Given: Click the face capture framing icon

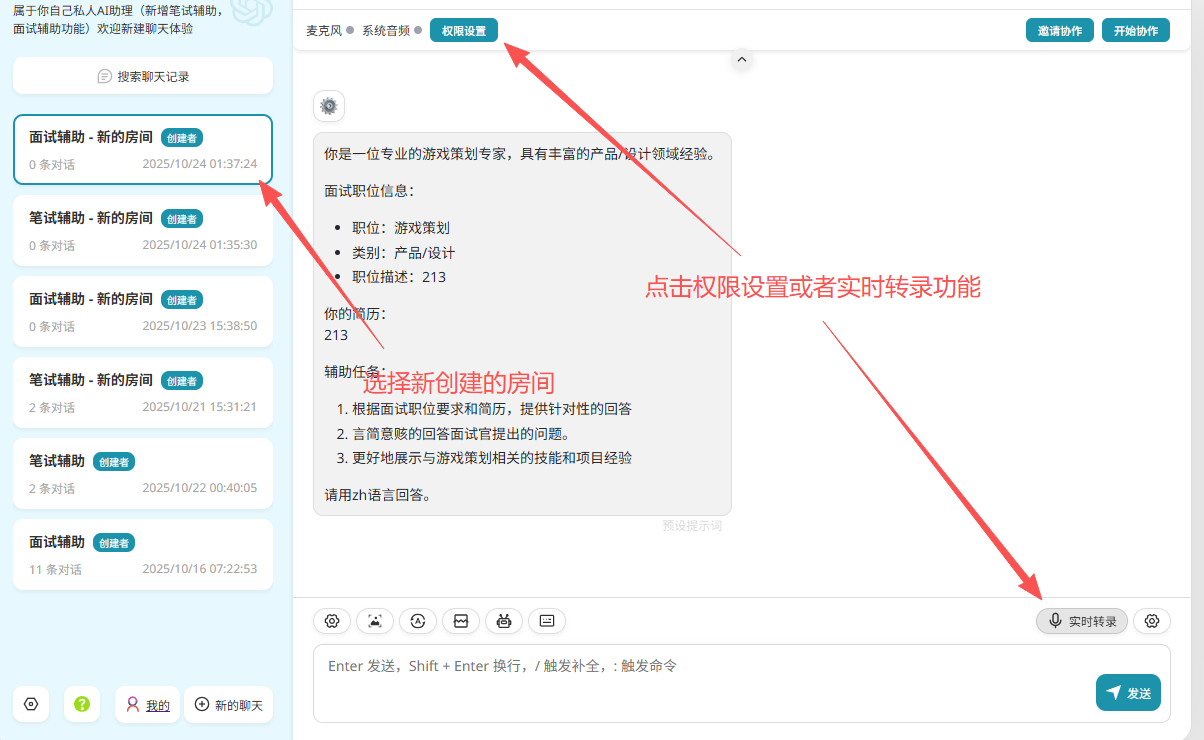Looking at the screenshot, I should click(x=374, y=621).
